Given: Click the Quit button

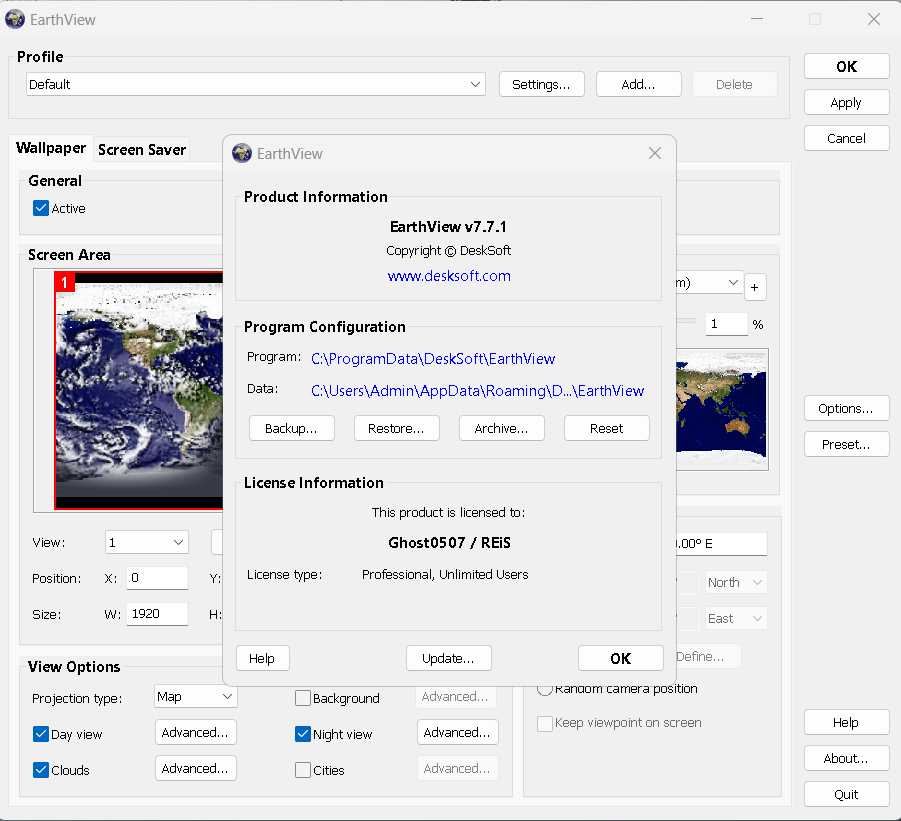Looking at the screenshot, I should pos(846,795).
